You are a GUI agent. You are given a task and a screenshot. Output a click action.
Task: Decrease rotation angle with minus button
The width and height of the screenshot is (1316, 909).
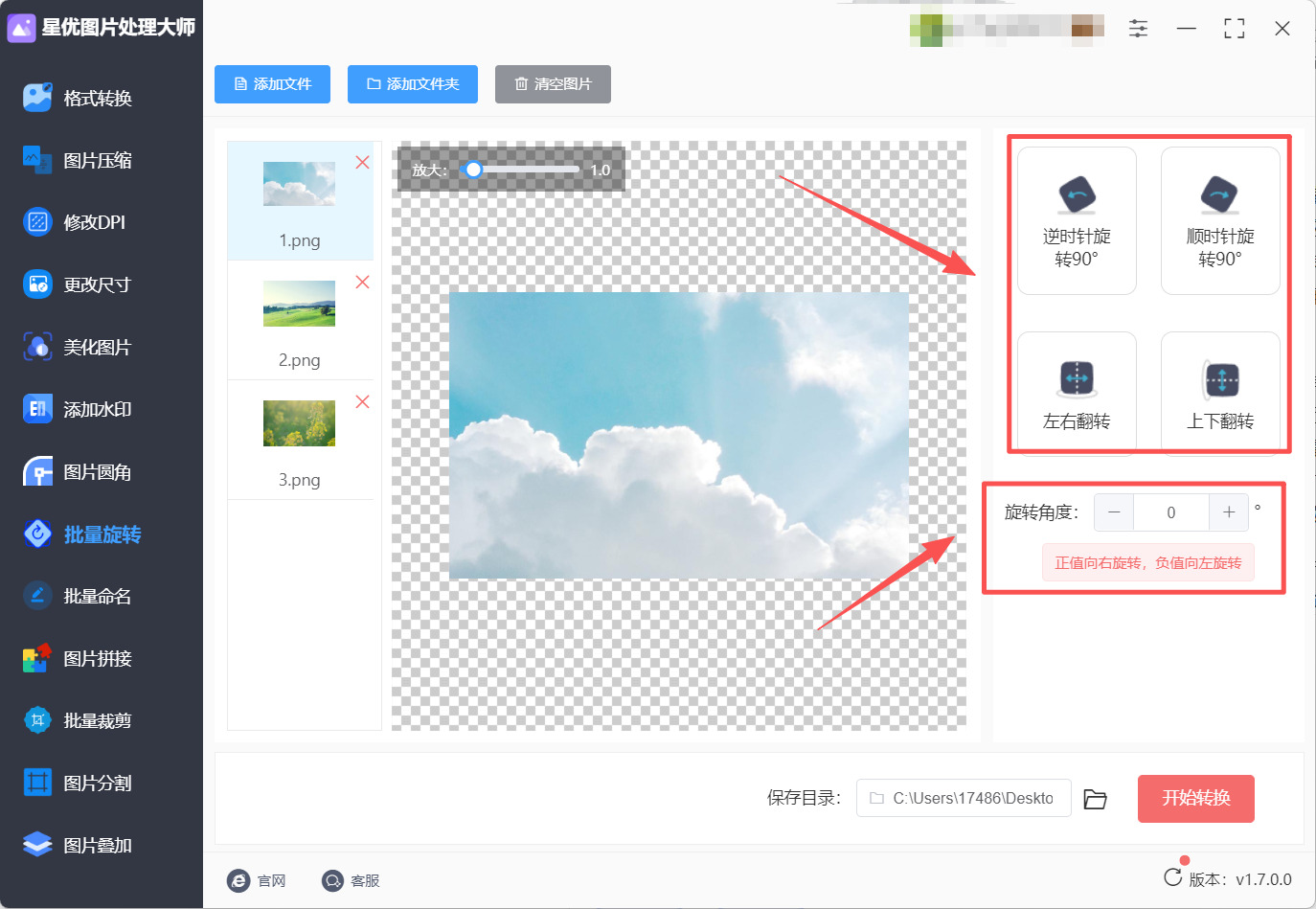1114,512
